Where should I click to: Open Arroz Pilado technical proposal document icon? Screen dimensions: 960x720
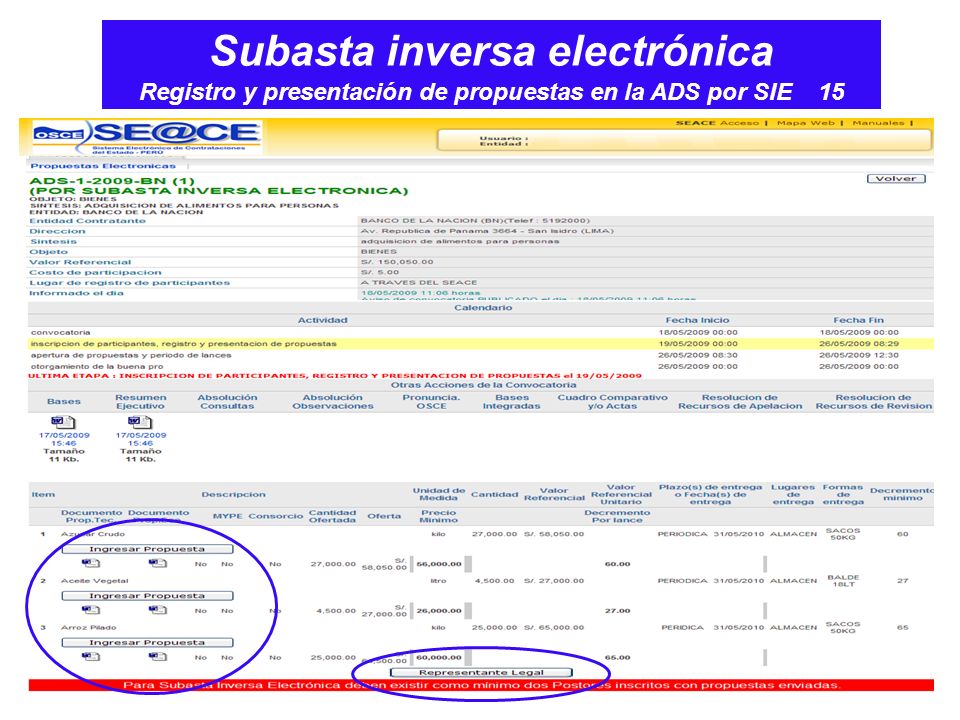(91, 656)
